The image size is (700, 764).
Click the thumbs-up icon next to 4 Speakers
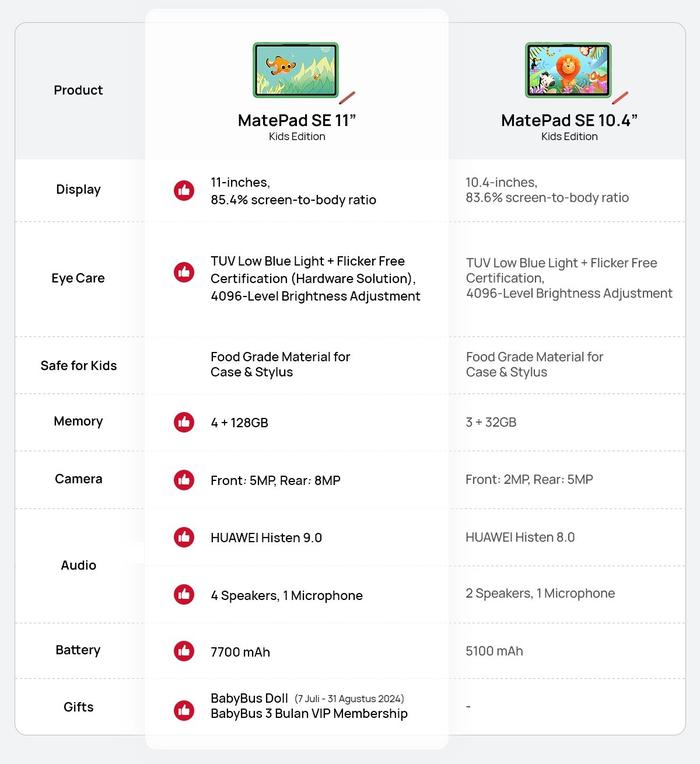click(184, 594)
